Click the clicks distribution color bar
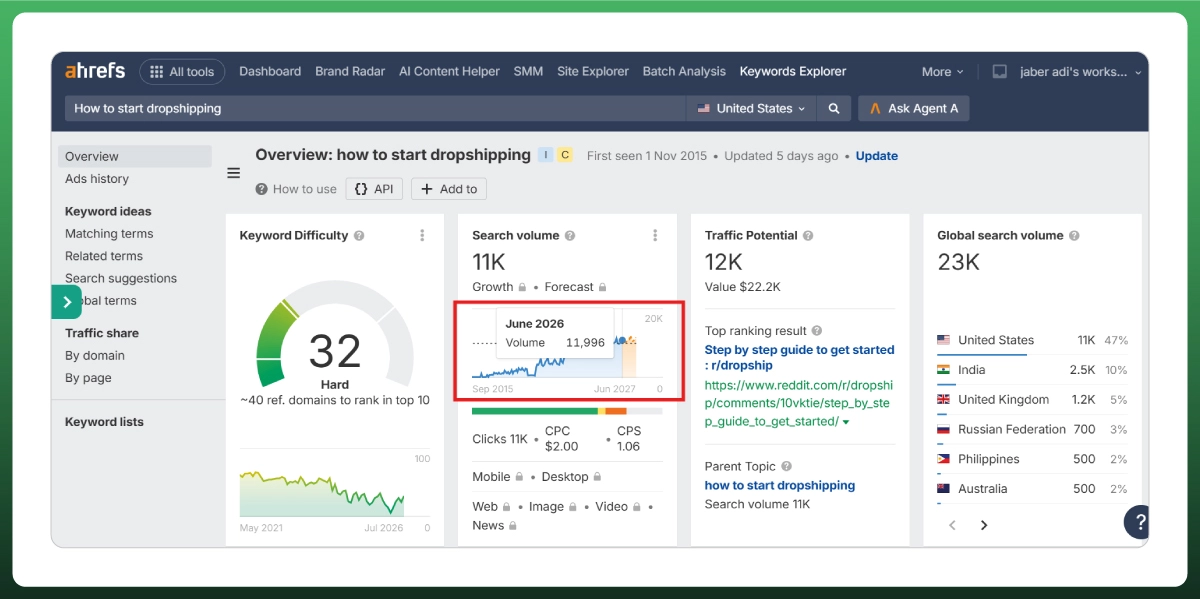Screen dimensions: 1200x599 click(x=567, y=411)
